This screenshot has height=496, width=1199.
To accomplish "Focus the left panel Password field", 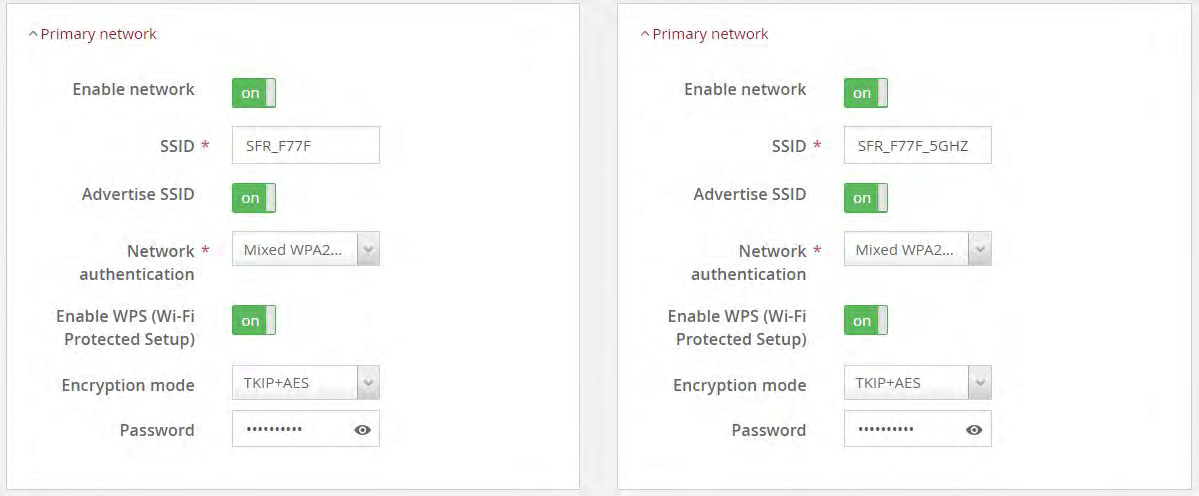I will coord(290,430).
